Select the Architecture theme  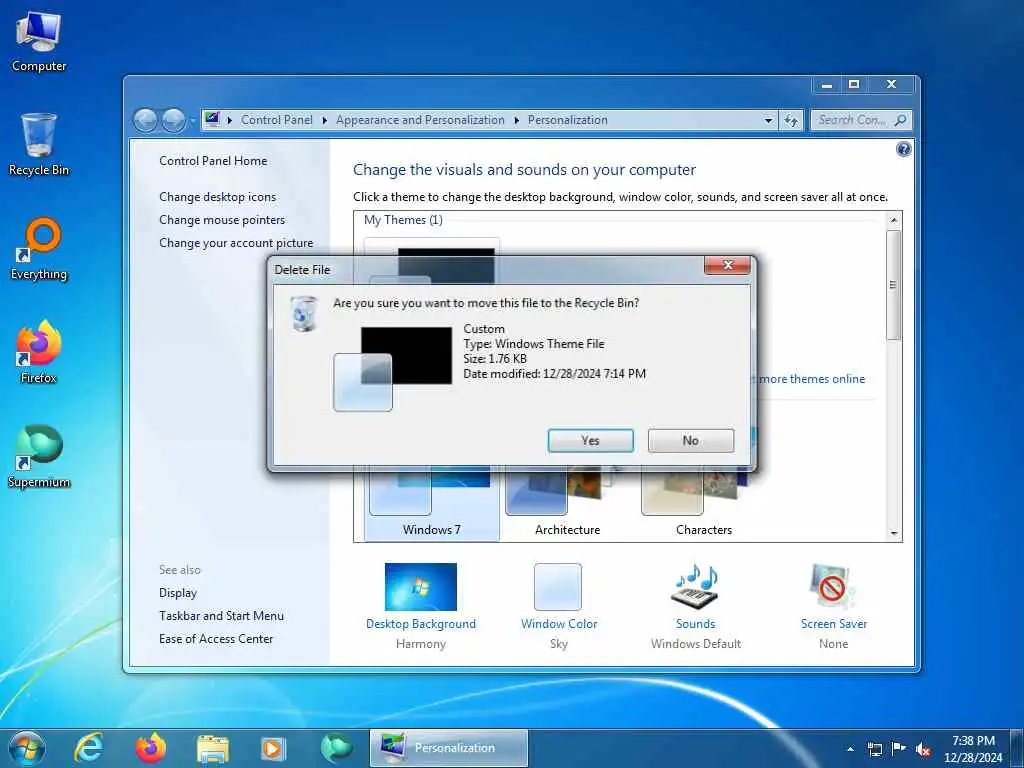568,503
